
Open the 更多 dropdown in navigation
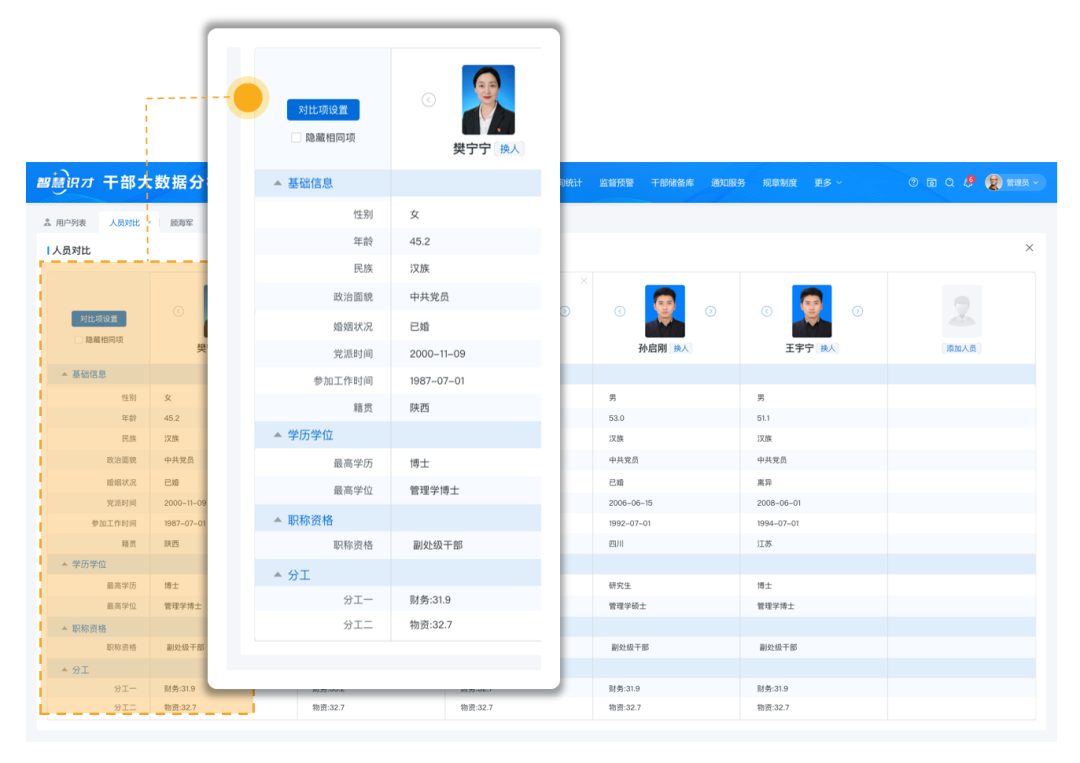827,183
